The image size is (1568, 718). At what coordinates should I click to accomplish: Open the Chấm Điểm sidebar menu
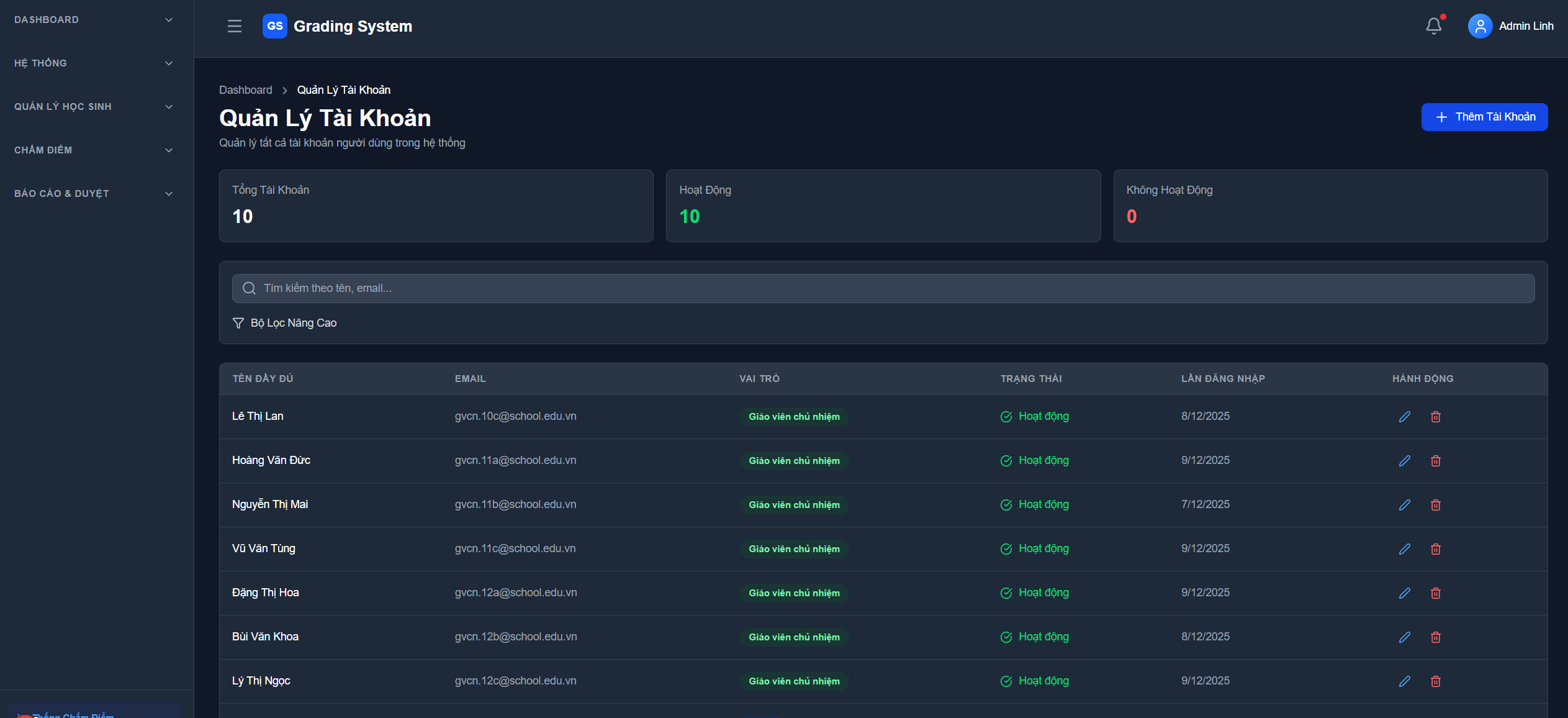point(93,150)
